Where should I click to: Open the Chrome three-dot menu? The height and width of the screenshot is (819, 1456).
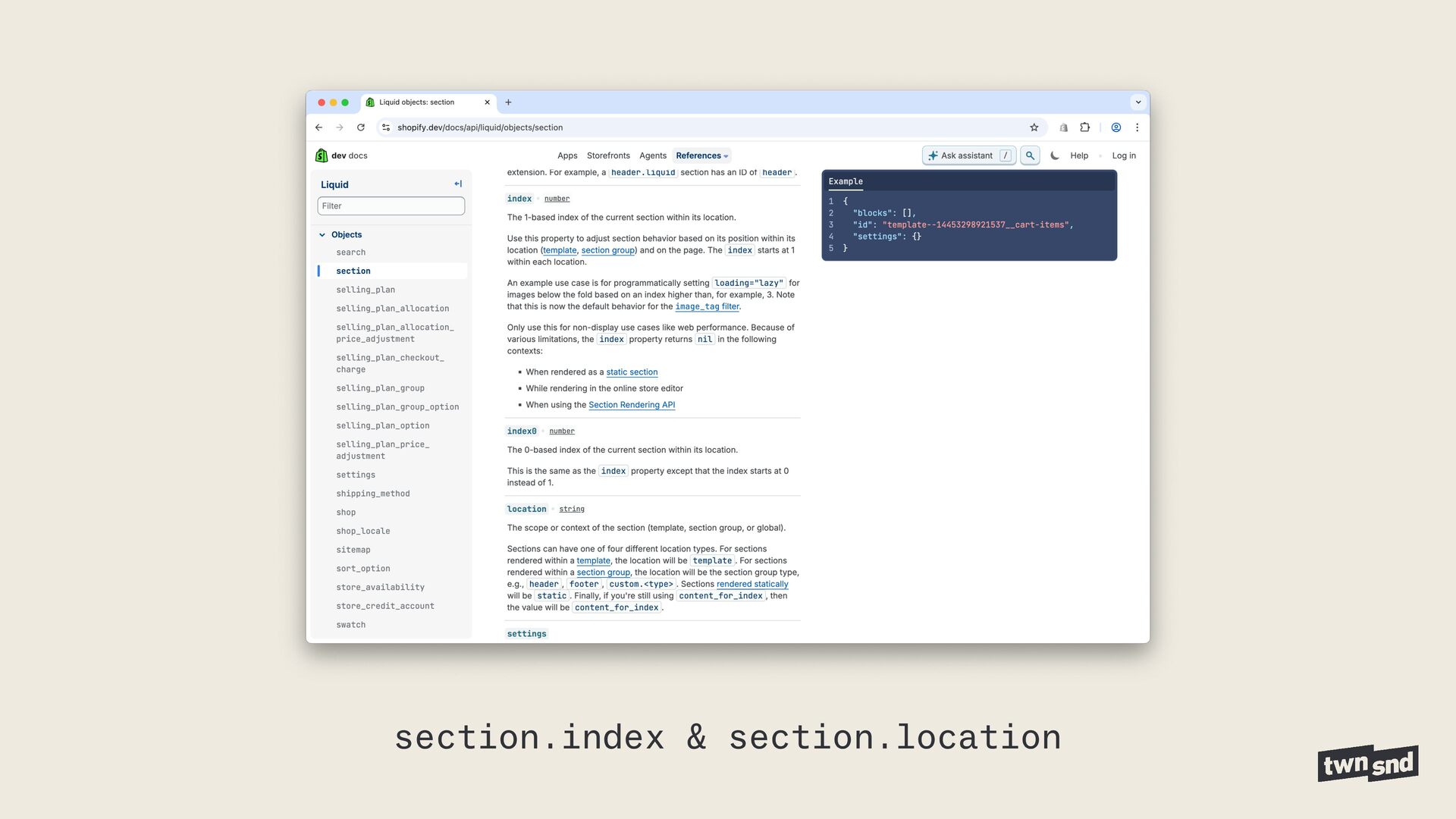click(x=1137, y=127)
